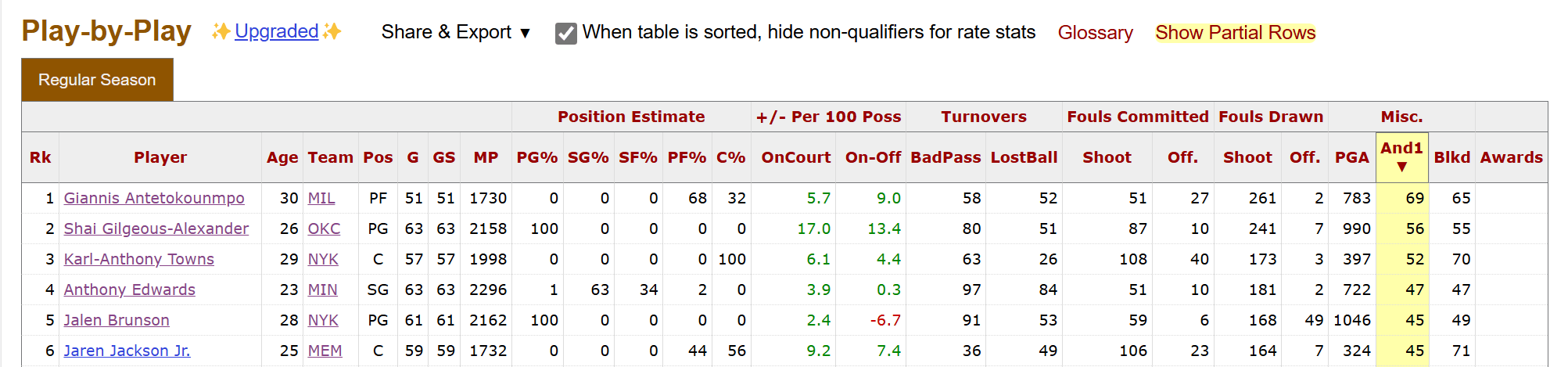Sort by Age column header
Viewport: 1568px width, 367px height.
282,157
